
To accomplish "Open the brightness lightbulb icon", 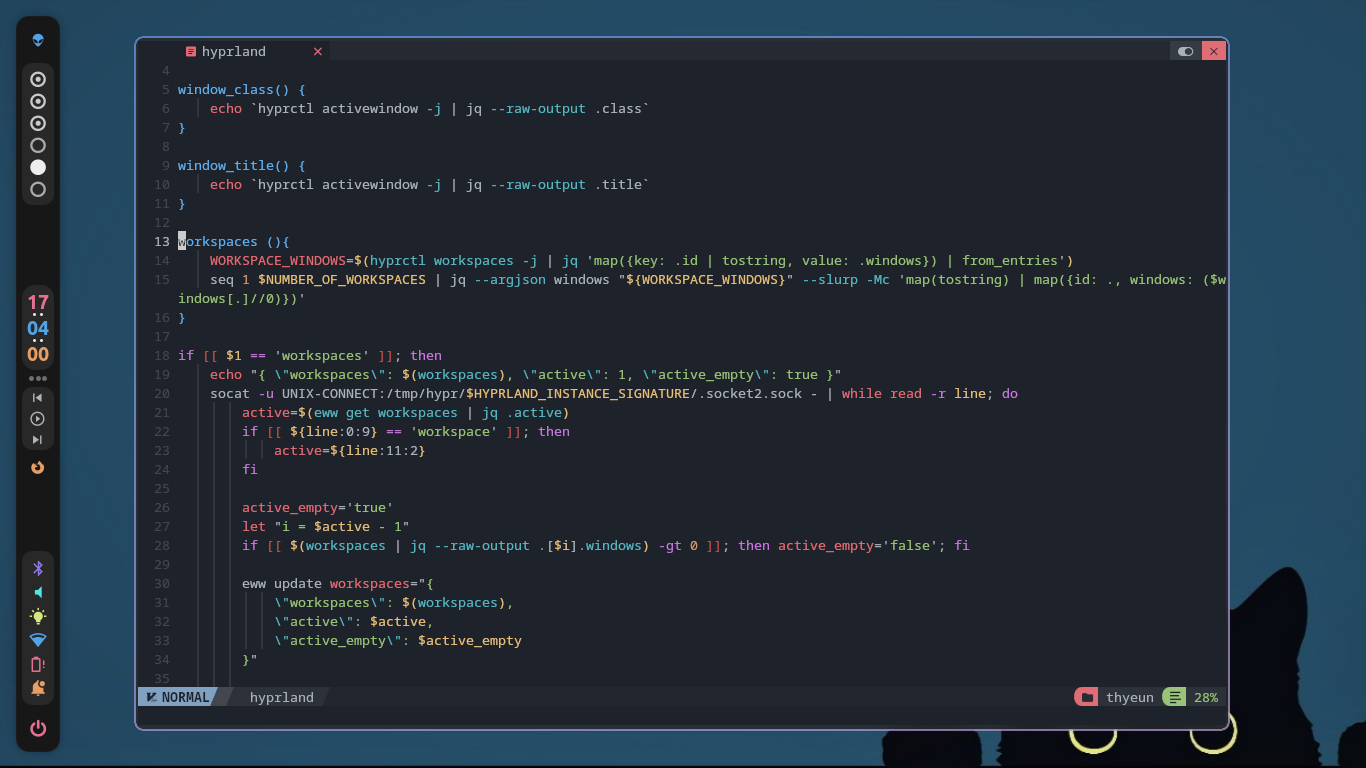I will pyautogui.click(x=38, y=616).
